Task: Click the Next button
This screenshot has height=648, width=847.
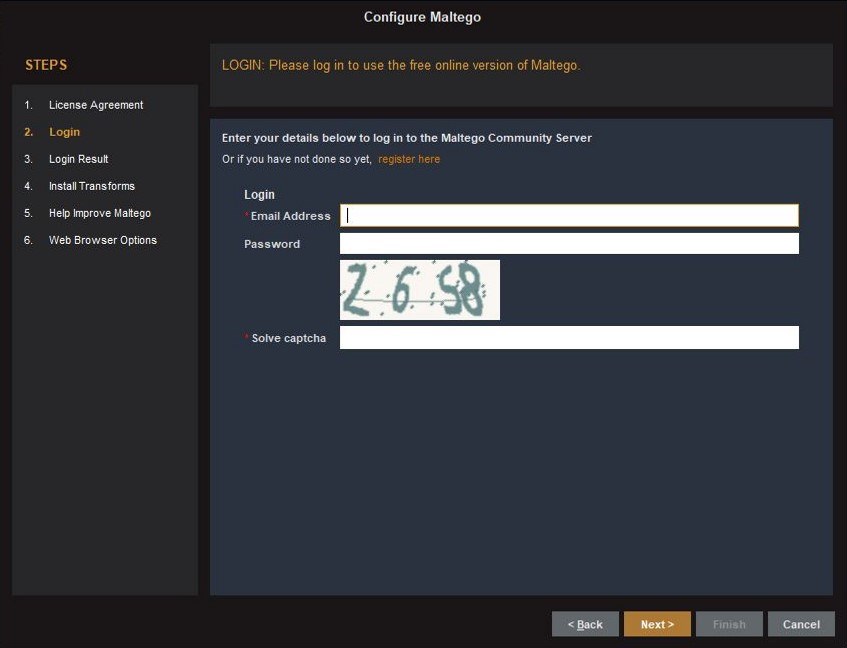Action: [x=656, y=623]
